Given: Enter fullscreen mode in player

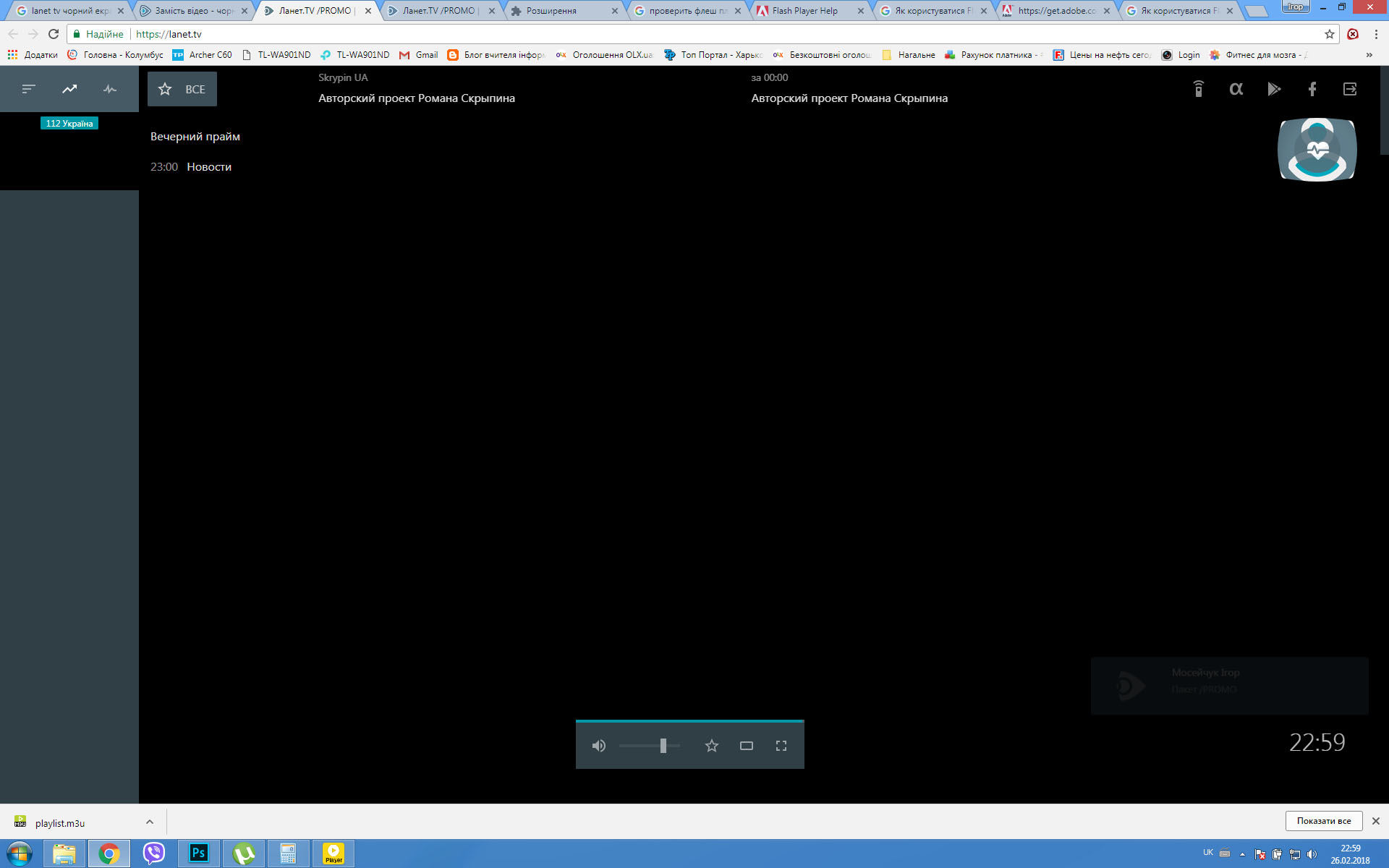Looking at the screenshot, I should [x=781, y=746].
